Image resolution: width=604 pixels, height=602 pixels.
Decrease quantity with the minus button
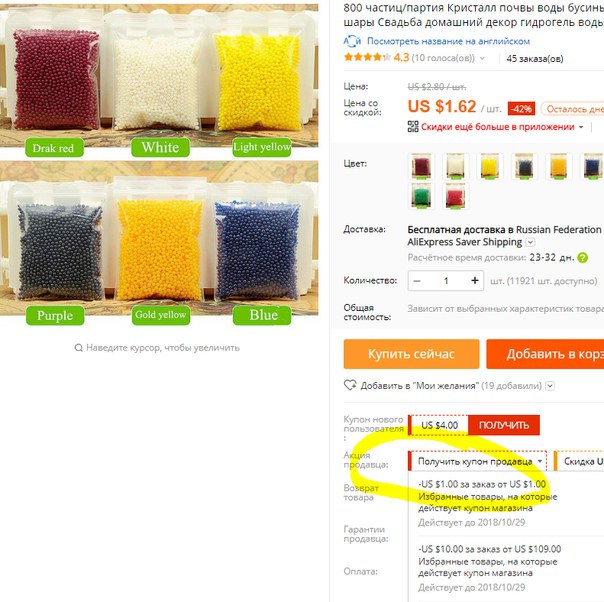tap(417, 281)
